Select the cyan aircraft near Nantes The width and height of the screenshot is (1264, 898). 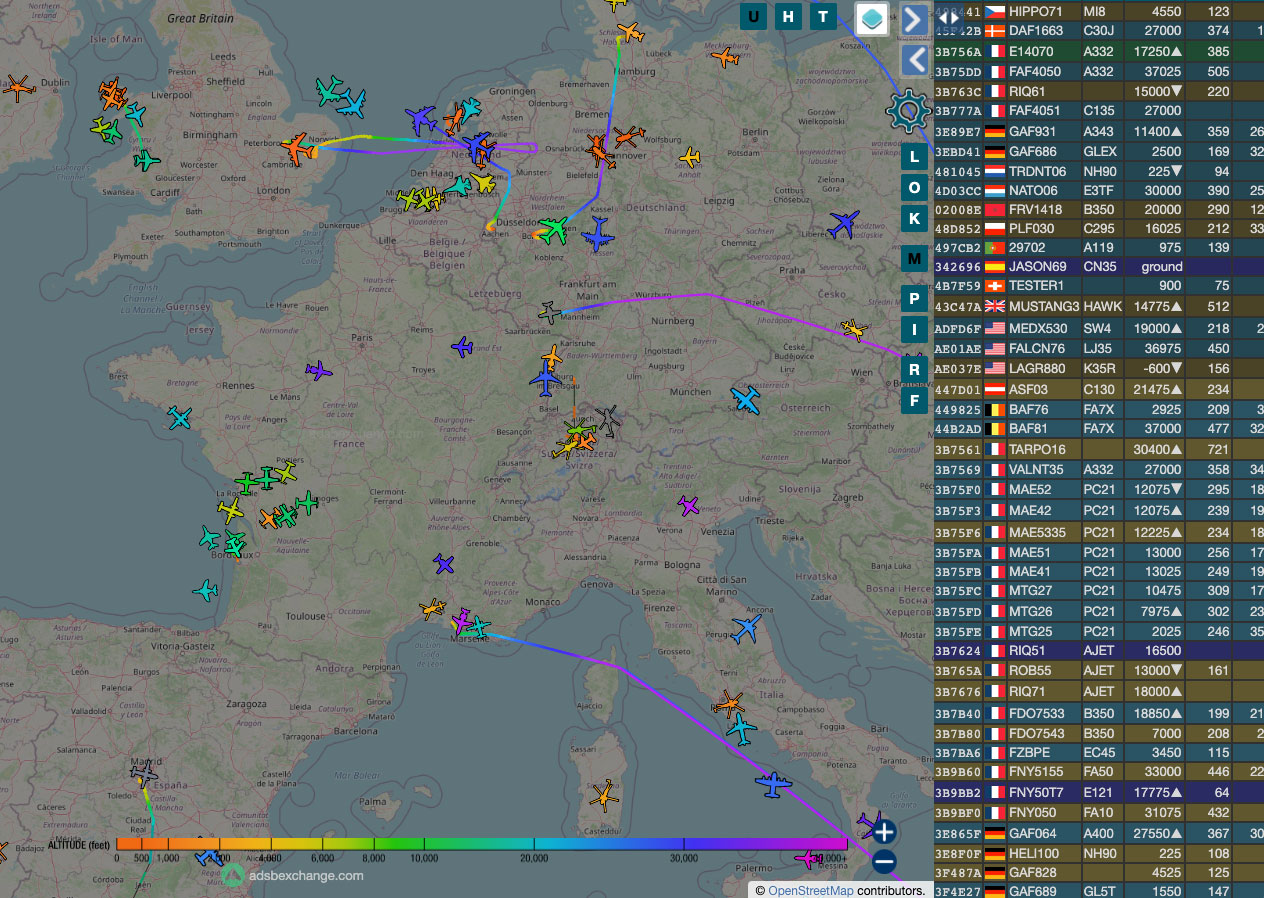tap(180, 417)
